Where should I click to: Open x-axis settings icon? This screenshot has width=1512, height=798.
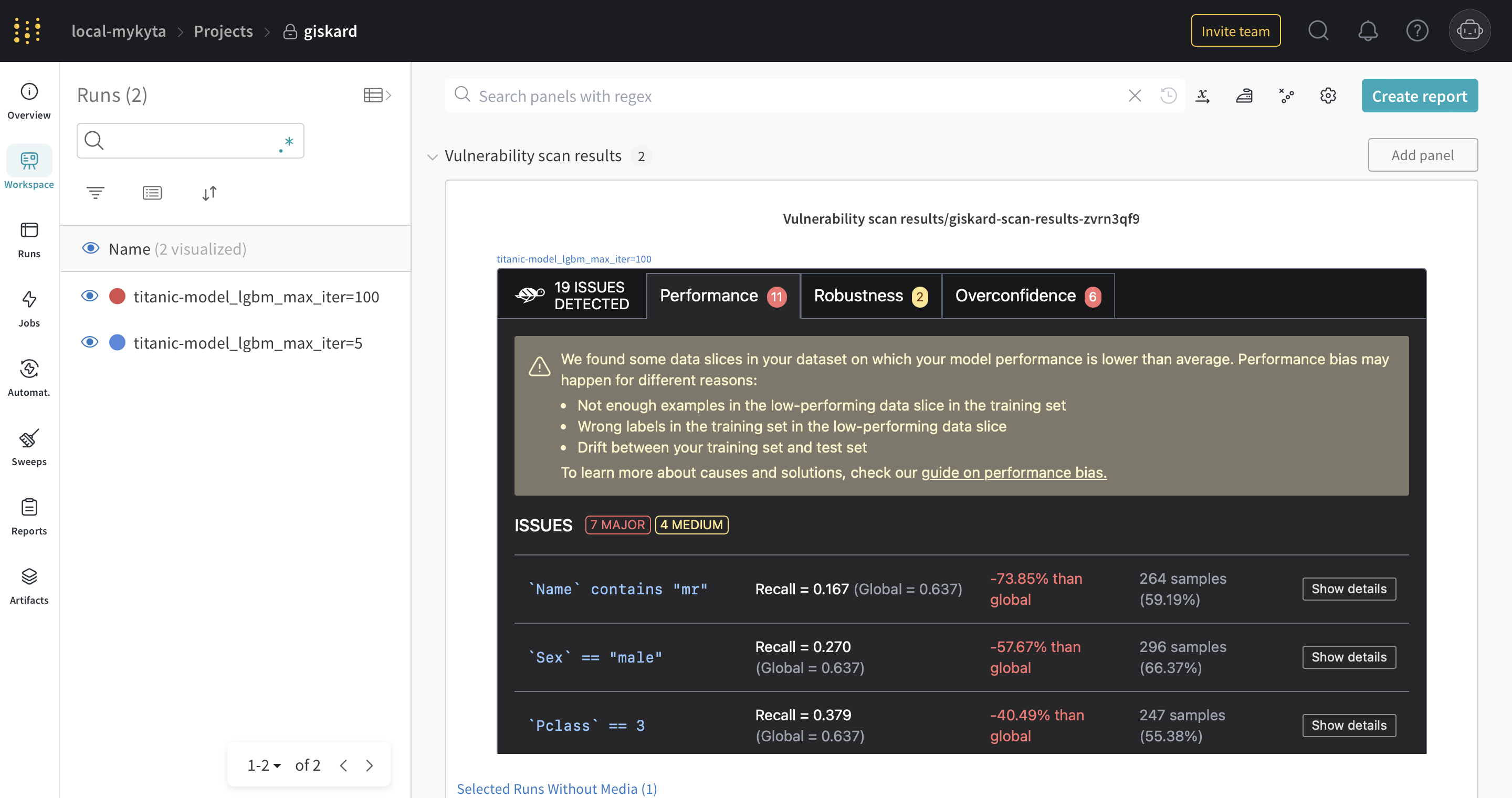click(1202, 96)
